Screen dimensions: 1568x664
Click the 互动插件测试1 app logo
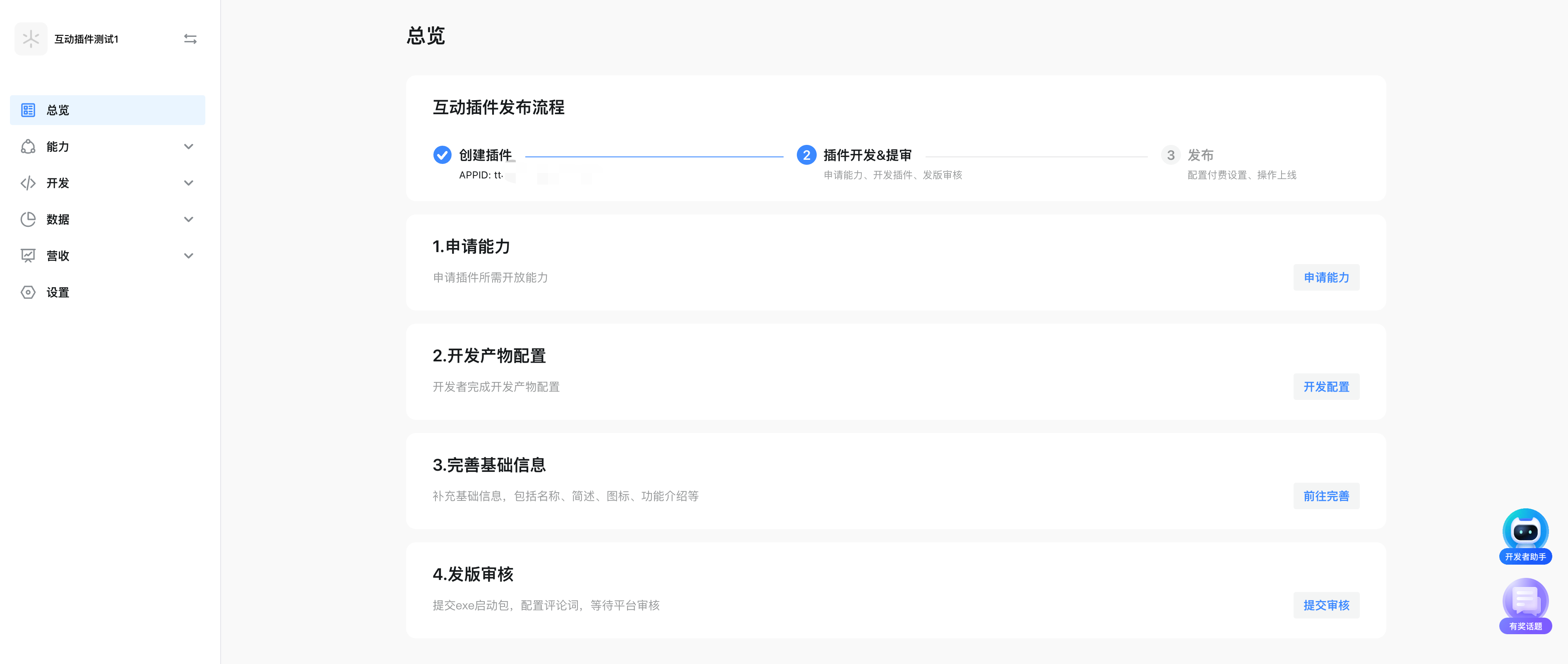[x=31, y=38]
